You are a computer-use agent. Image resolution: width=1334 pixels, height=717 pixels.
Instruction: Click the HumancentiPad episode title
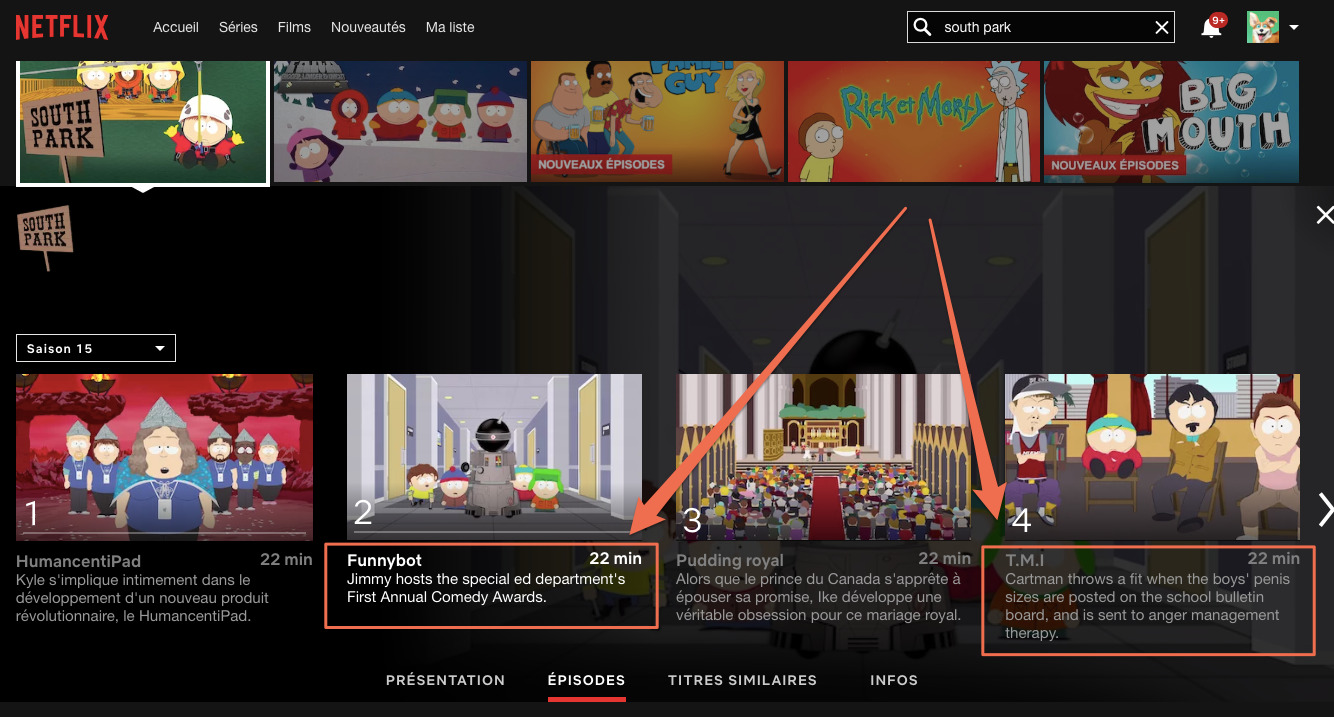coord(78,561)
